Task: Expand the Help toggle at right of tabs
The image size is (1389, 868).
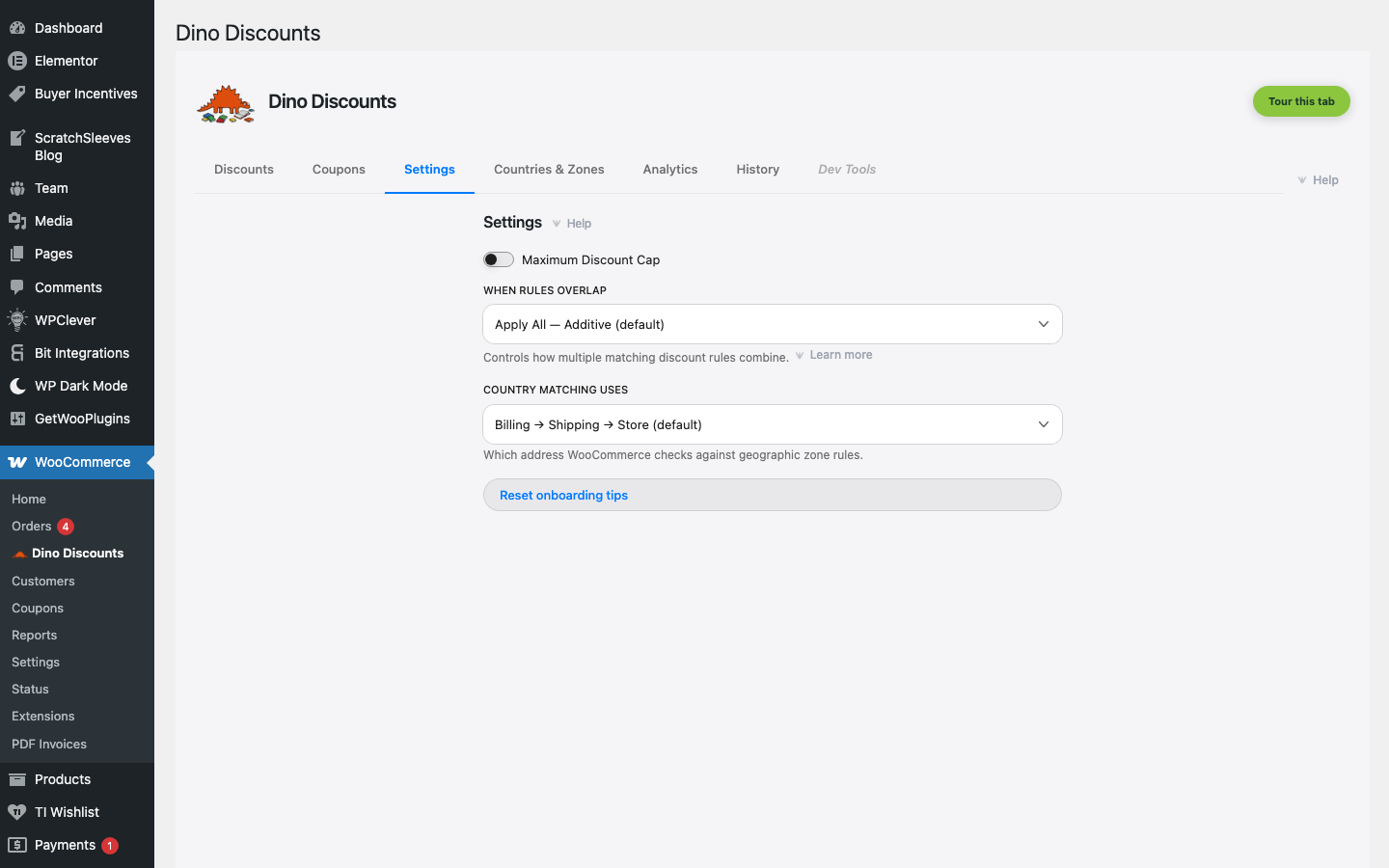Action: (1319, 180)
